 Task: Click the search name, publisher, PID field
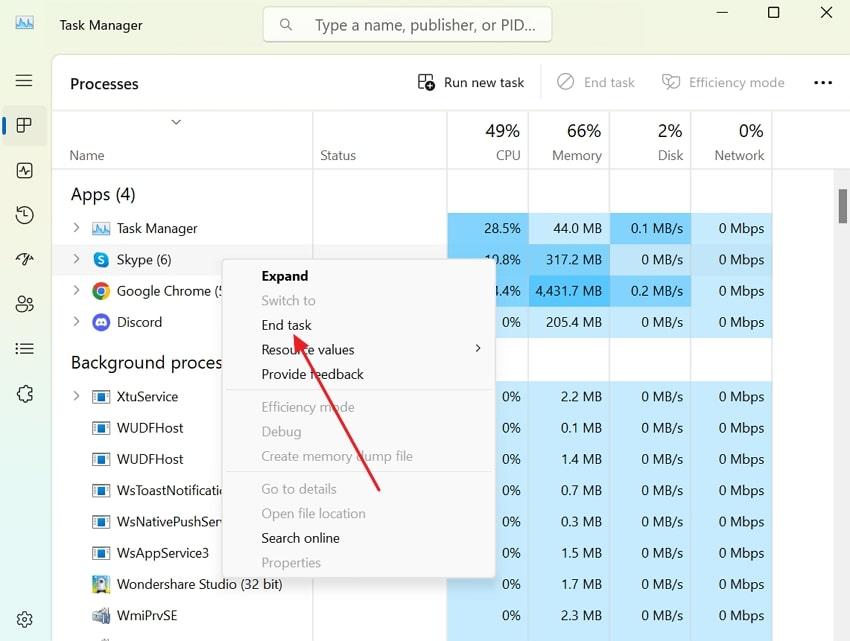click(408, 24)
